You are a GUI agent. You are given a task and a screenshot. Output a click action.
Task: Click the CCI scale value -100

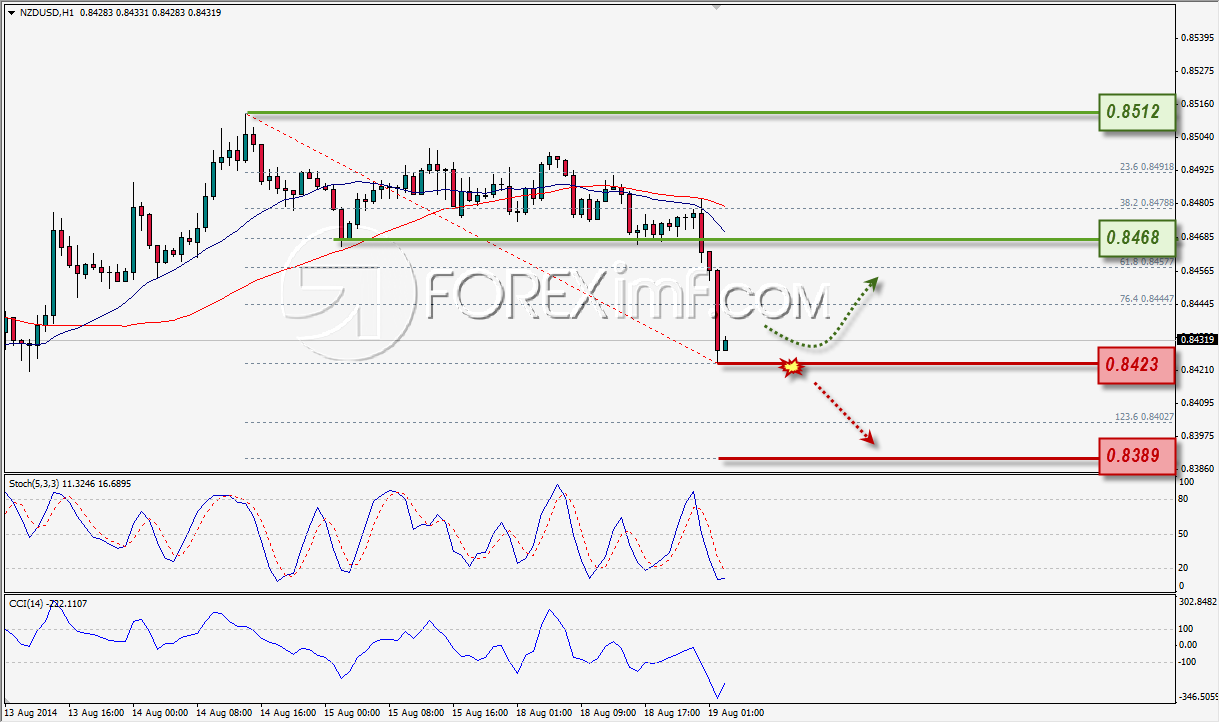1188,662
